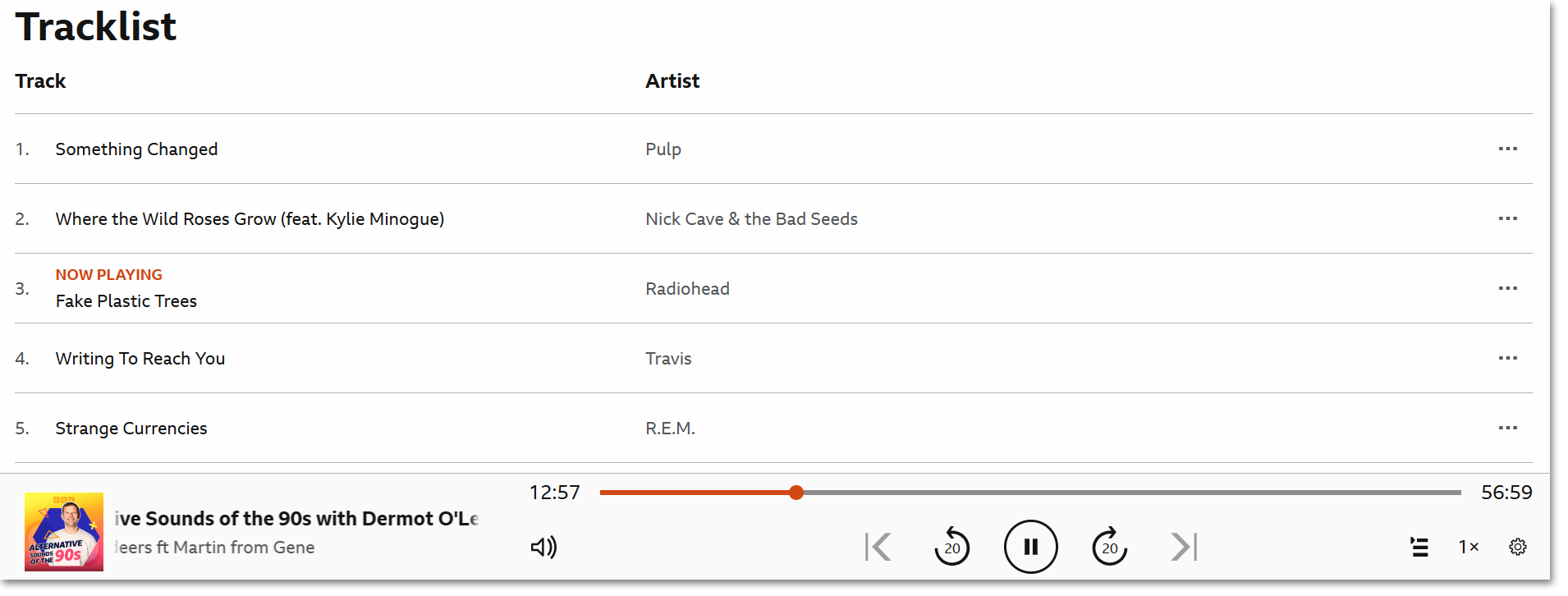
Task: Show options for Writing To Reach You
Action: coord(1507,358)
